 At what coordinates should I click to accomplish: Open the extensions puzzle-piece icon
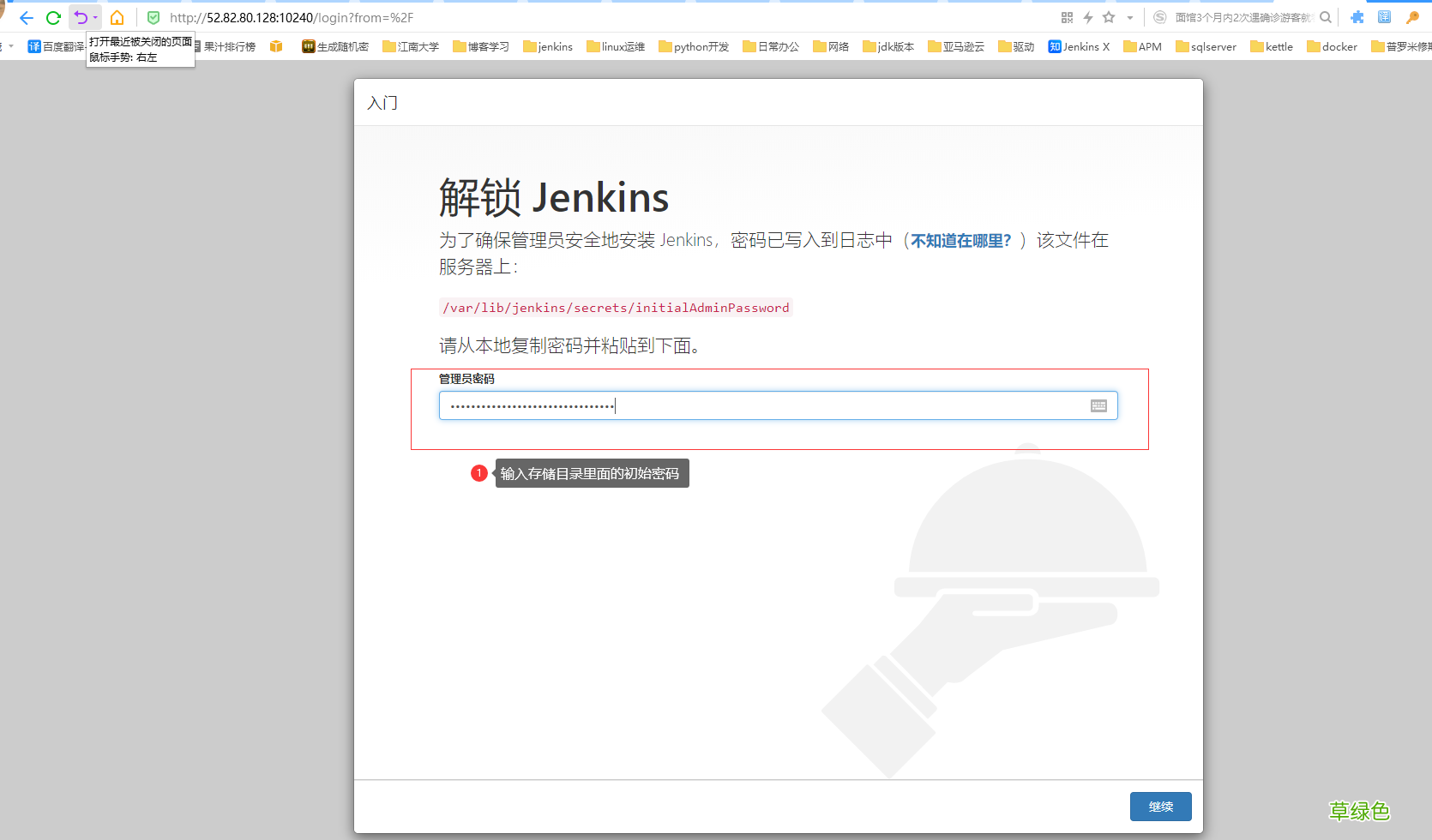click(1357, 17)
